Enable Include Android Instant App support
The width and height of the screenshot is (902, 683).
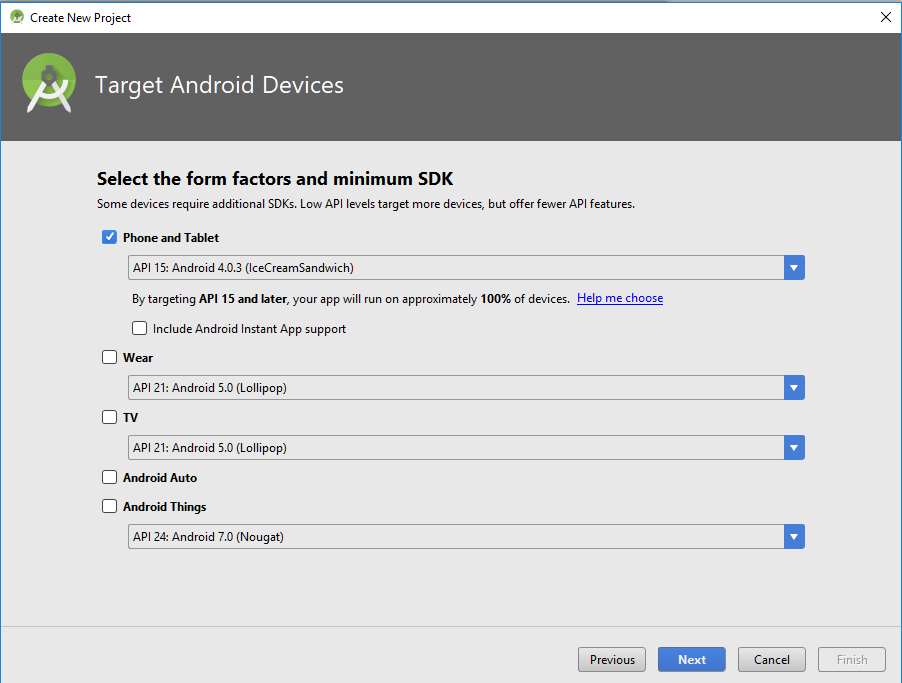(x=139, y=328)
